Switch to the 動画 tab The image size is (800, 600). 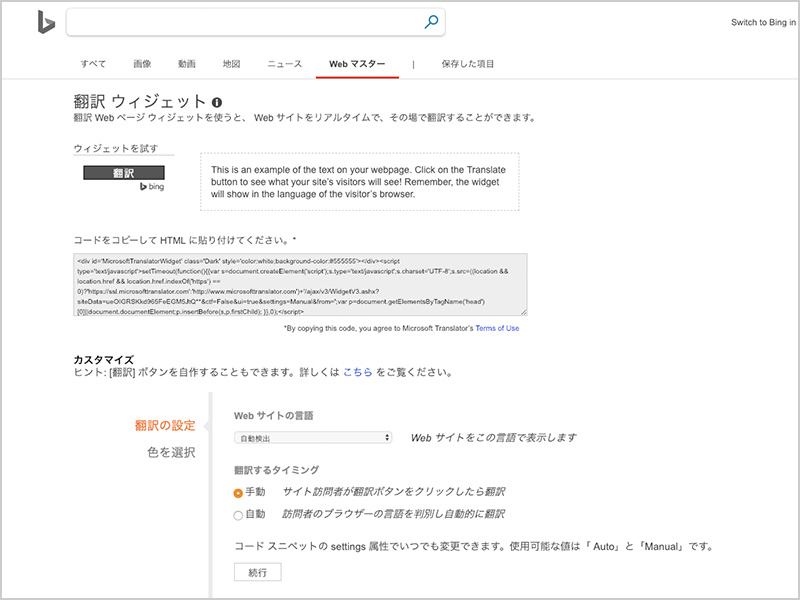(x=187, y=64)
